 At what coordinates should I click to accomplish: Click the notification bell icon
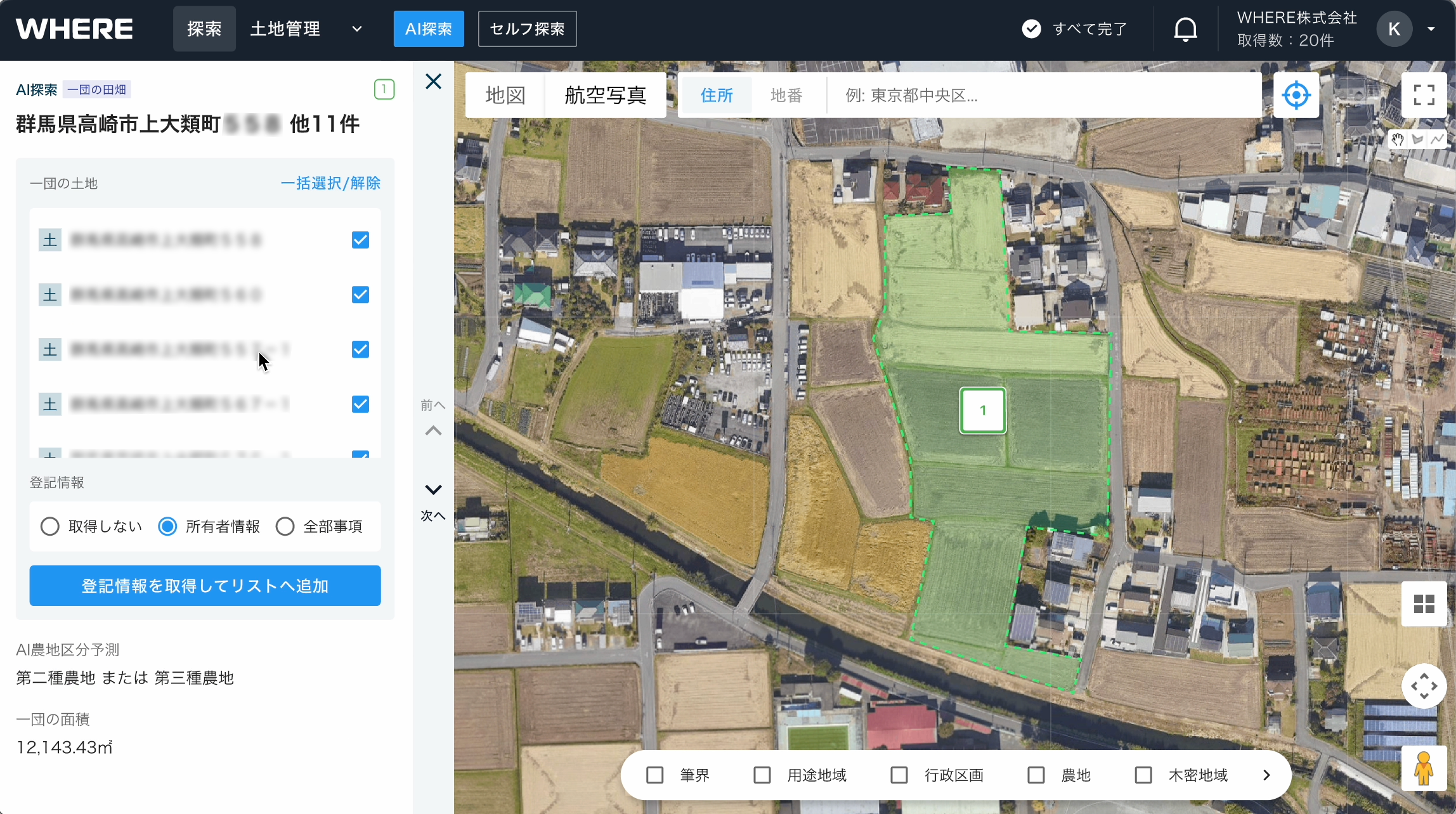click(x=1185, y=30)
